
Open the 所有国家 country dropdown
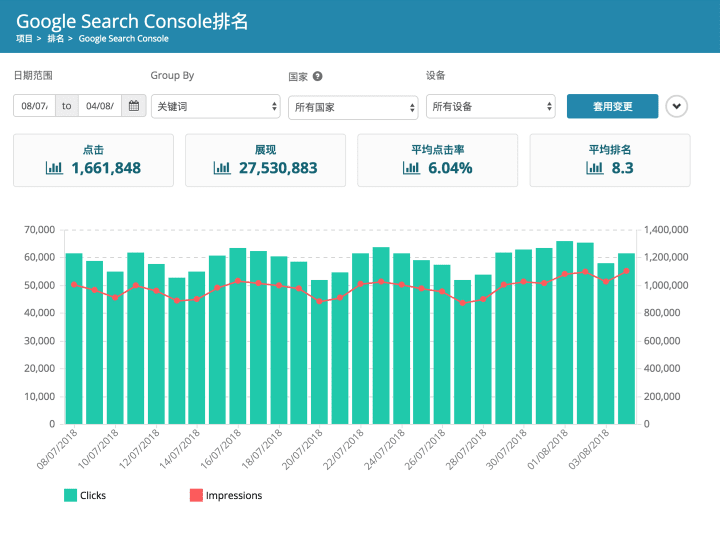[x=353, y=107]
